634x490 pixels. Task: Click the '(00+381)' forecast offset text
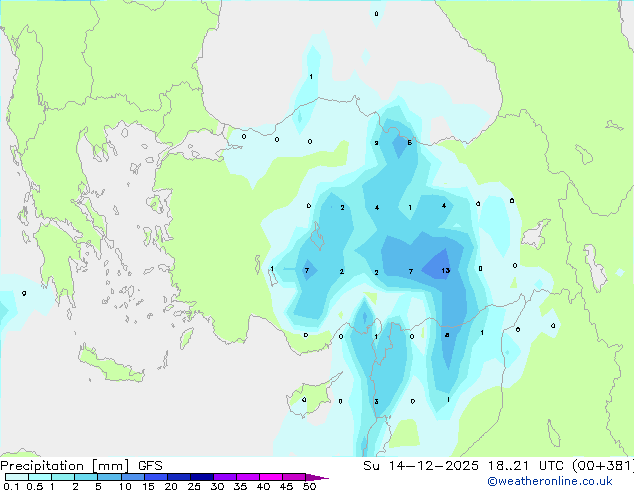(603, 466)
